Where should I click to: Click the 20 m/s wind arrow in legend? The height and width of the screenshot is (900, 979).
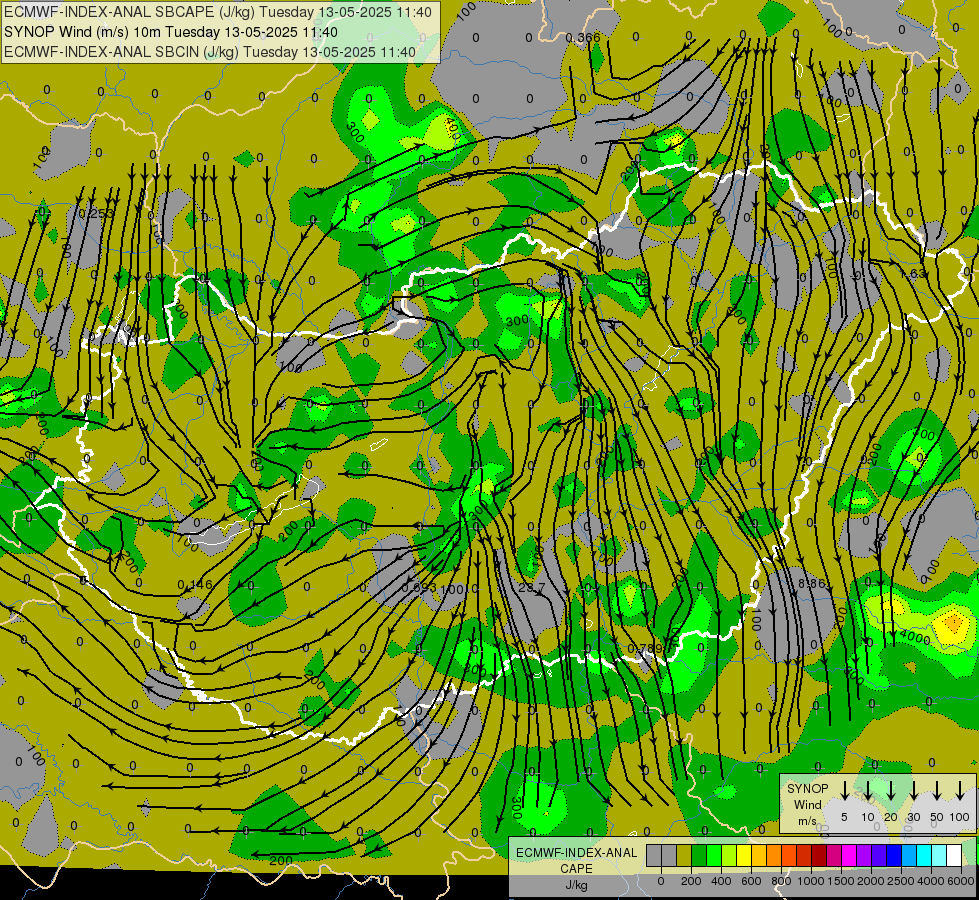(x=891, y=790)
